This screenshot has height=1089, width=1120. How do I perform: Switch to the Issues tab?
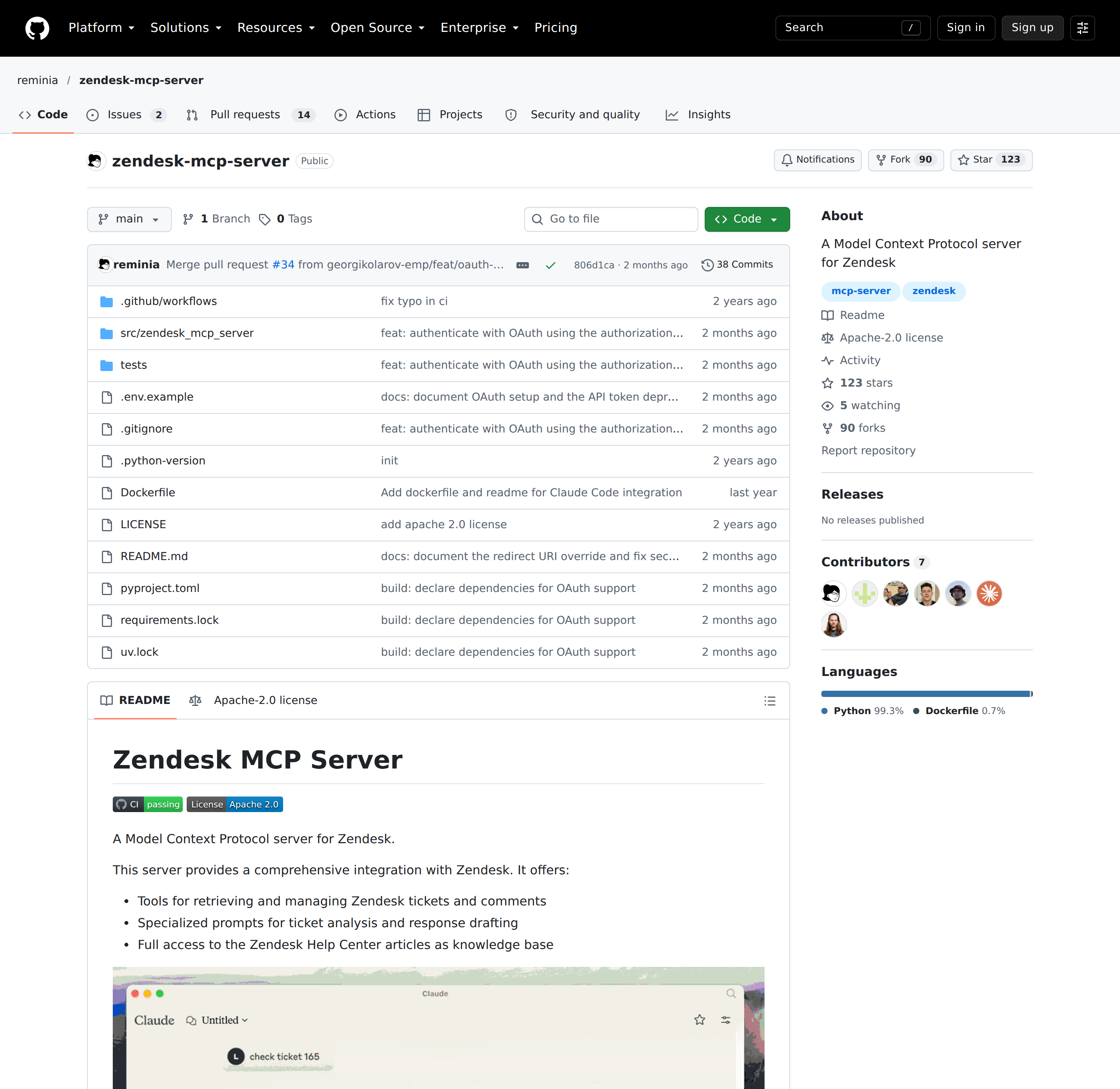click(x=126, y=115)
